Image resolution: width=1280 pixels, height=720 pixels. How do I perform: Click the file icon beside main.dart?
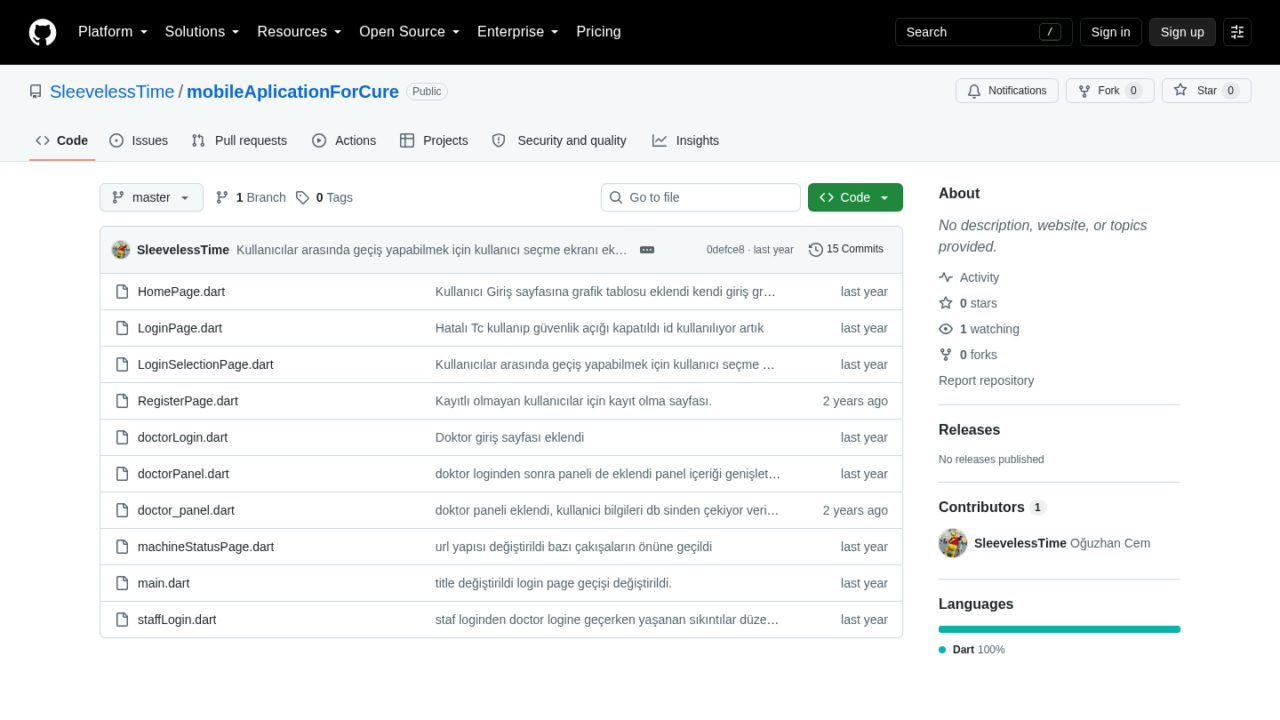122,583
